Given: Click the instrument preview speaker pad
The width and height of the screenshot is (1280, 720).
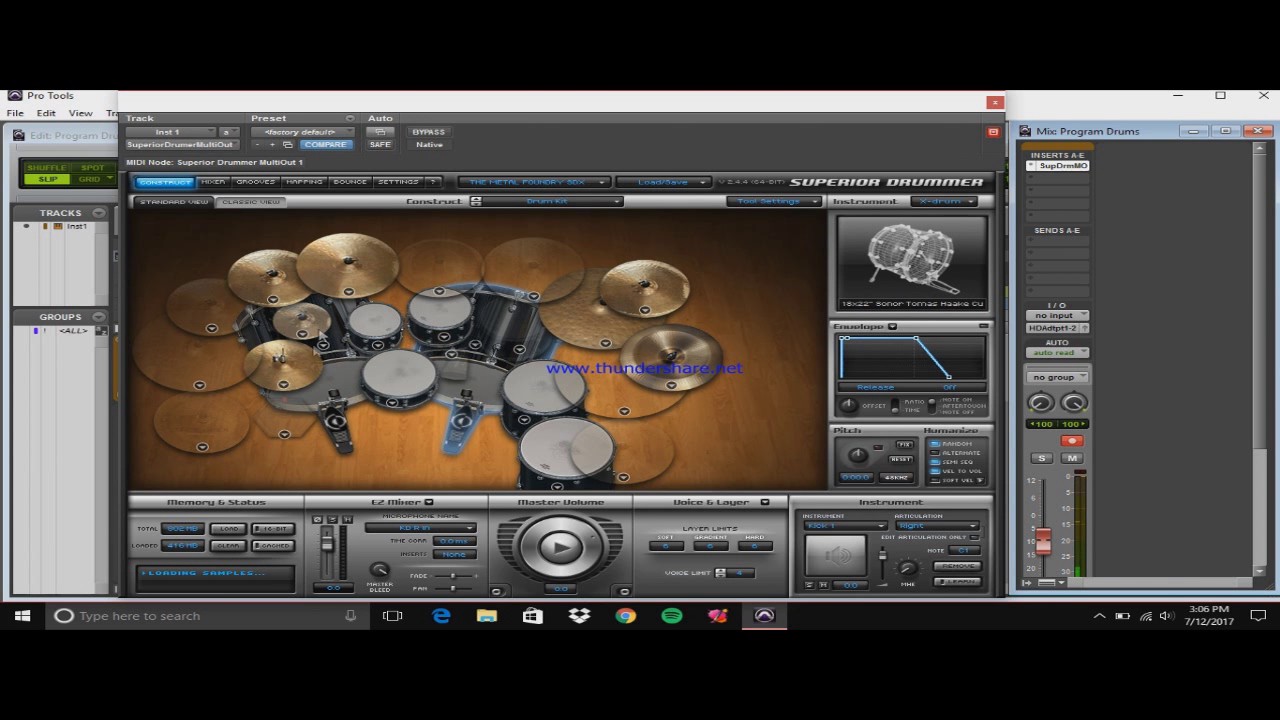Looking at the screenshot, I should point(837,555).
